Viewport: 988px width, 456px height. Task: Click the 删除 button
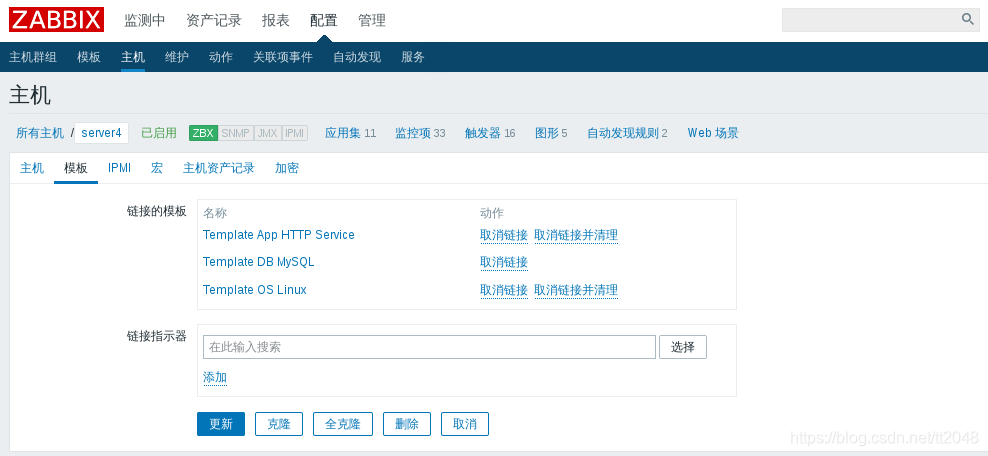click(x=407, y=424)
